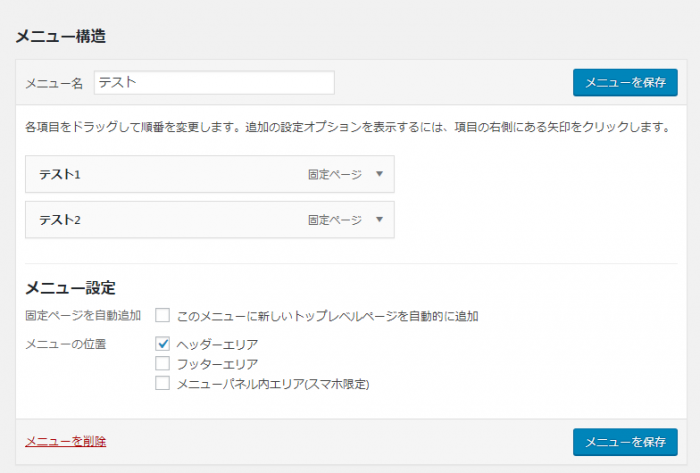The image size is (700, 473).
Task: Uncheck the ヘッダーエリア checkbox
Action: [x=163, y=344]
